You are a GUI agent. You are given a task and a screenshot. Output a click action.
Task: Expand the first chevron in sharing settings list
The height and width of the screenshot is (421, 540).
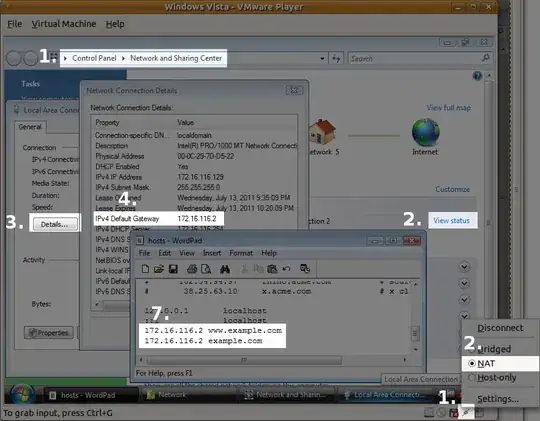pyautogui.click(x=464, y=267)
